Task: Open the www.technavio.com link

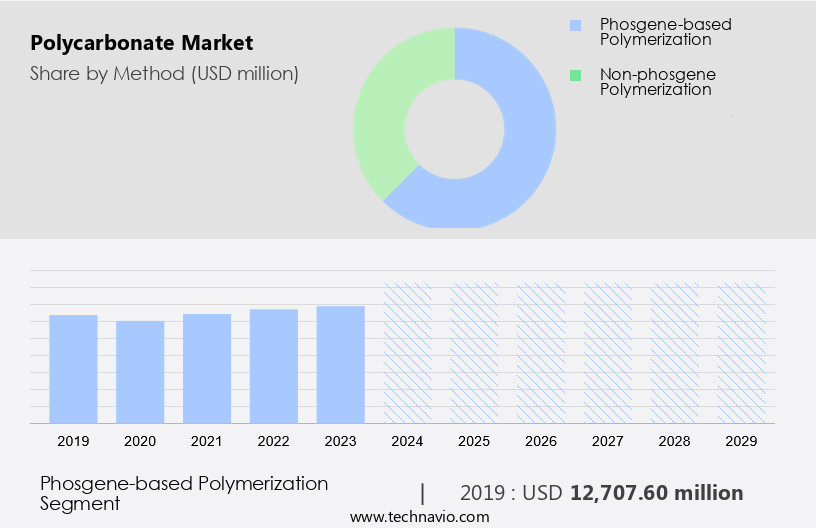Action: (419, 517)
